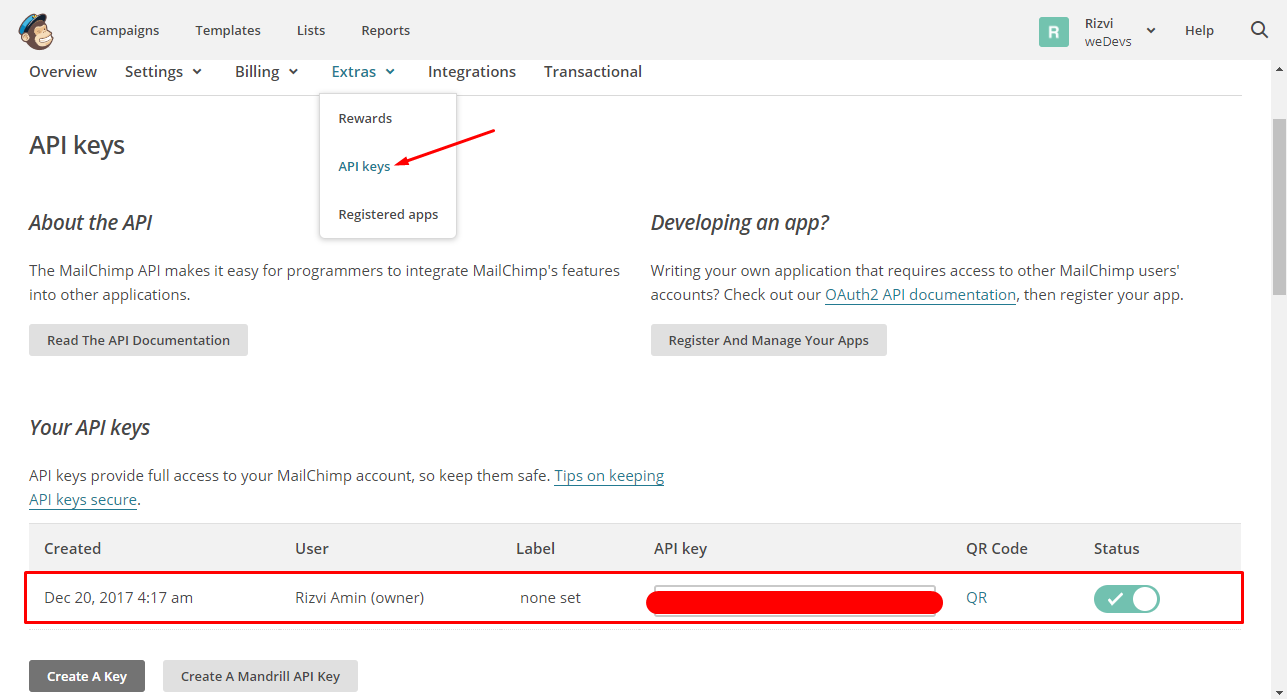Click Read The API Documentation button

[138, 340]
